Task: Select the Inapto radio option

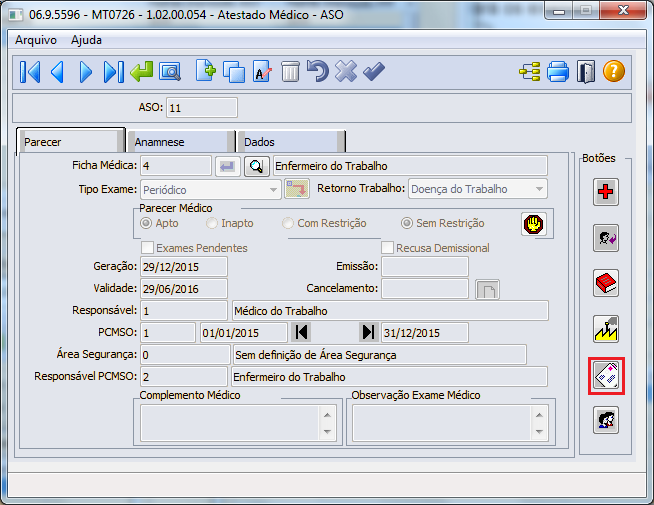Action: tap(212, 223)
